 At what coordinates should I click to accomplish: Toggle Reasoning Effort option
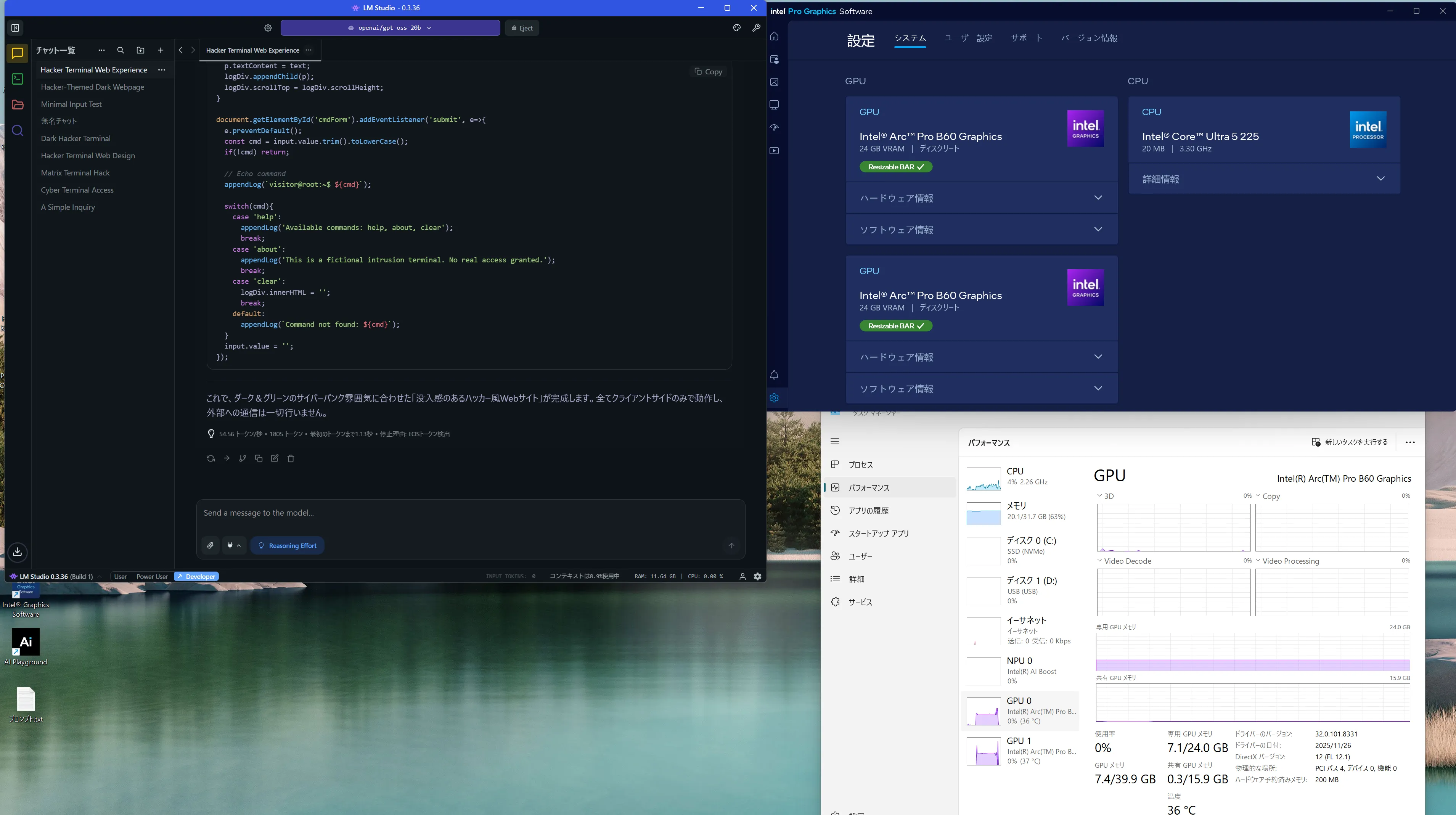click(287, 545)
